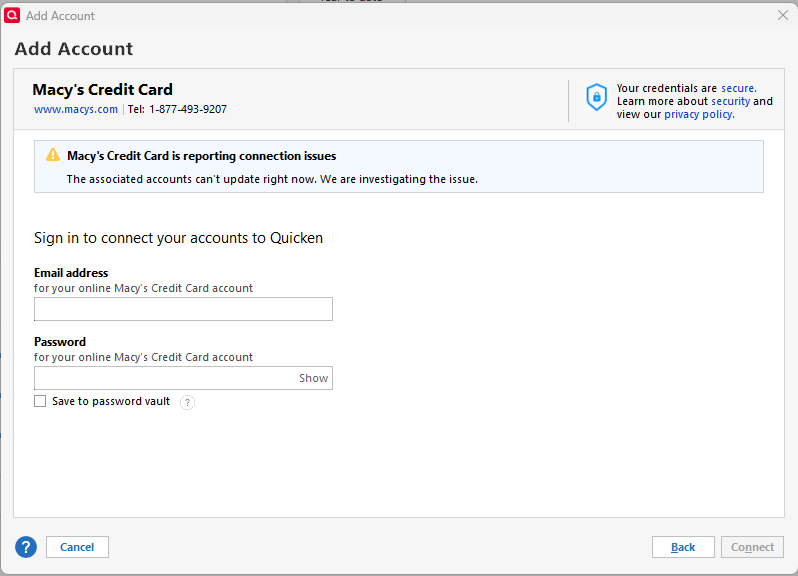Click the blue shield lock icon
This screenshot has width=798, height=576.
click(x=596, y=97)
